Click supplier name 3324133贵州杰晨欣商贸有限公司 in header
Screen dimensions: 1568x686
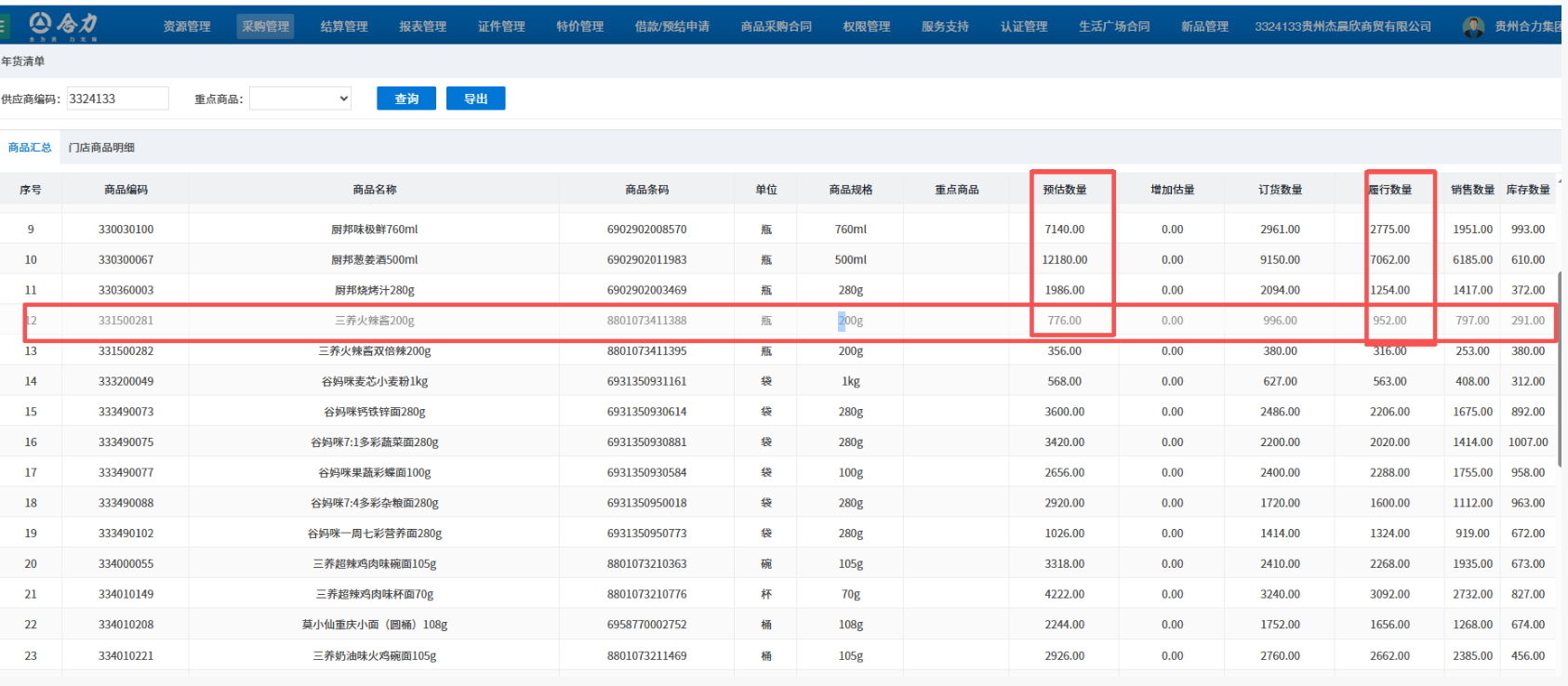(1343, 27)
